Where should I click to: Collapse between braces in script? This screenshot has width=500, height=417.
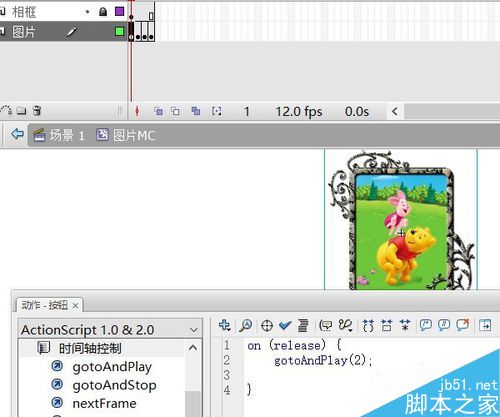coord(368,325)
